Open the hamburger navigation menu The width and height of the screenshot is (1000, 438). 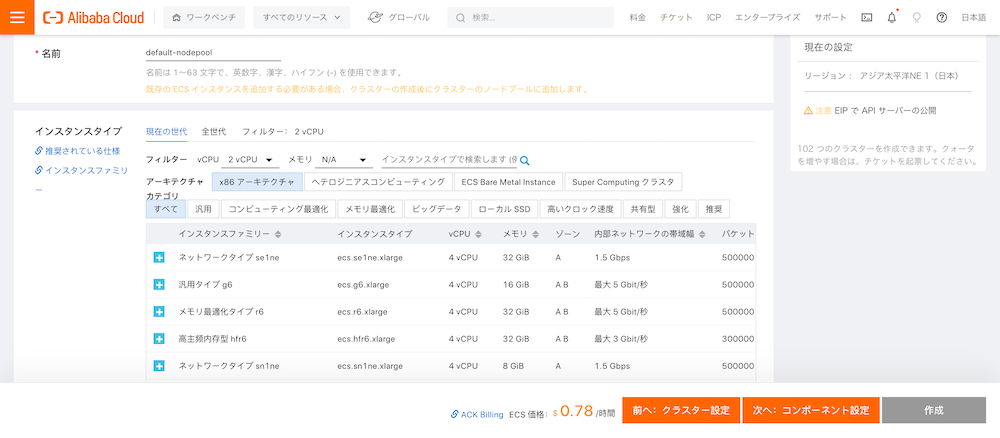point(17,17)
